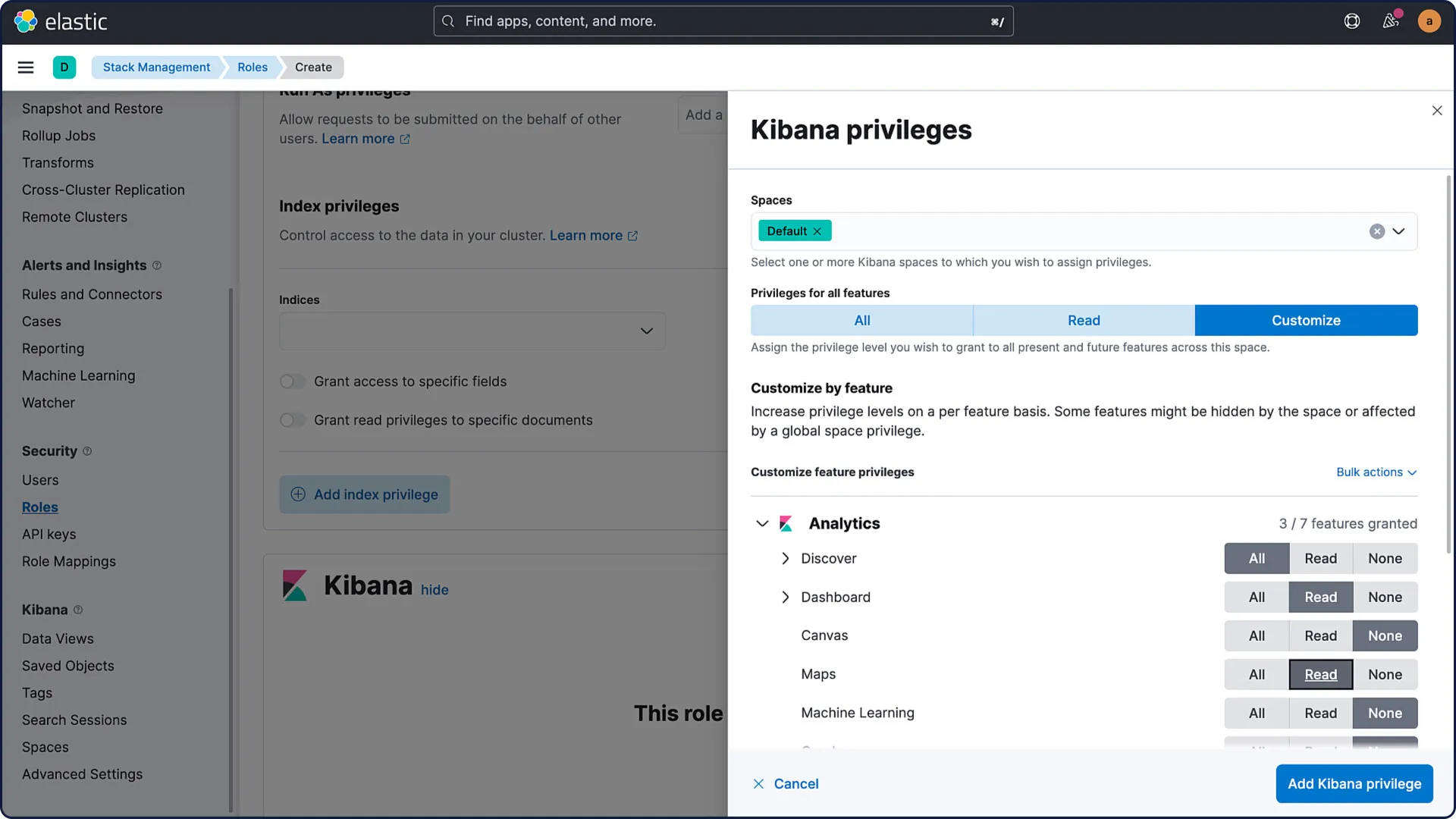
Task: Open Data Views sidebar item
Action: 58,639
